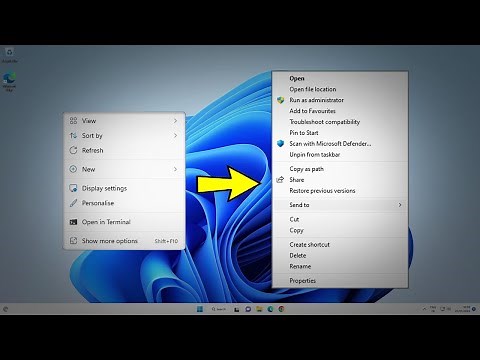Open the Send to entry
Viewport: 480px width, 360px height.
click(340, 205)
